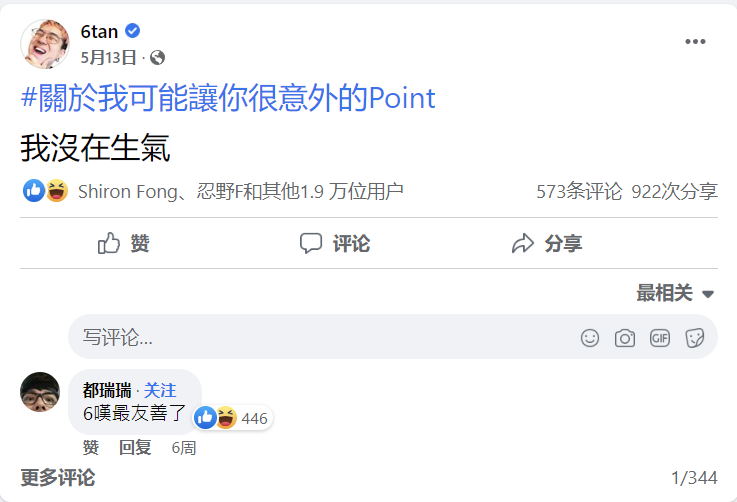
Task: Click the verified badge next to 6tan
Action: pos(133,31)
